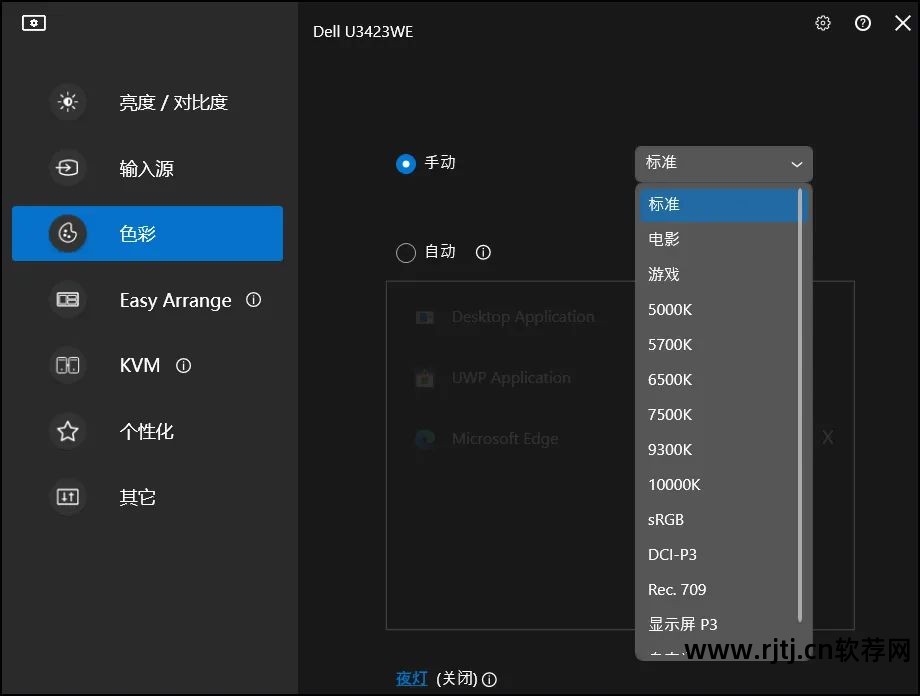Open the info tooltip next to KVM

(x=183, y=366)
